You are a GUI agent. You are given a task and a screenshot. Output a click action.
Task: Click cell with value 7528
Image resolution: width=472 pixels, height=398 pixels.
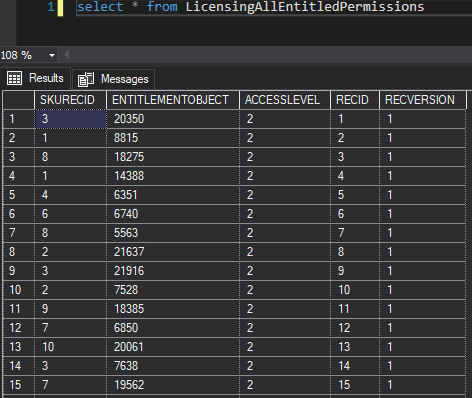(173, 290)
